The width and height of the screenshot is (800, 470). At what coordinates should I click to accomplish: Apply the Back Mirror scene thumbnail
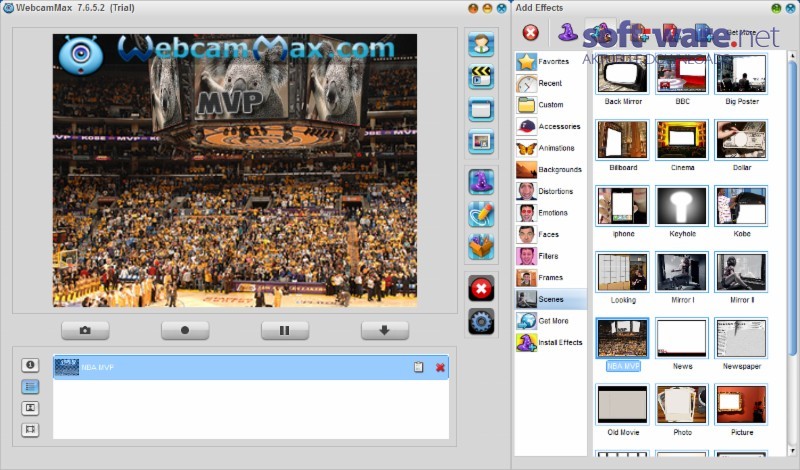[x=622, y=74]
